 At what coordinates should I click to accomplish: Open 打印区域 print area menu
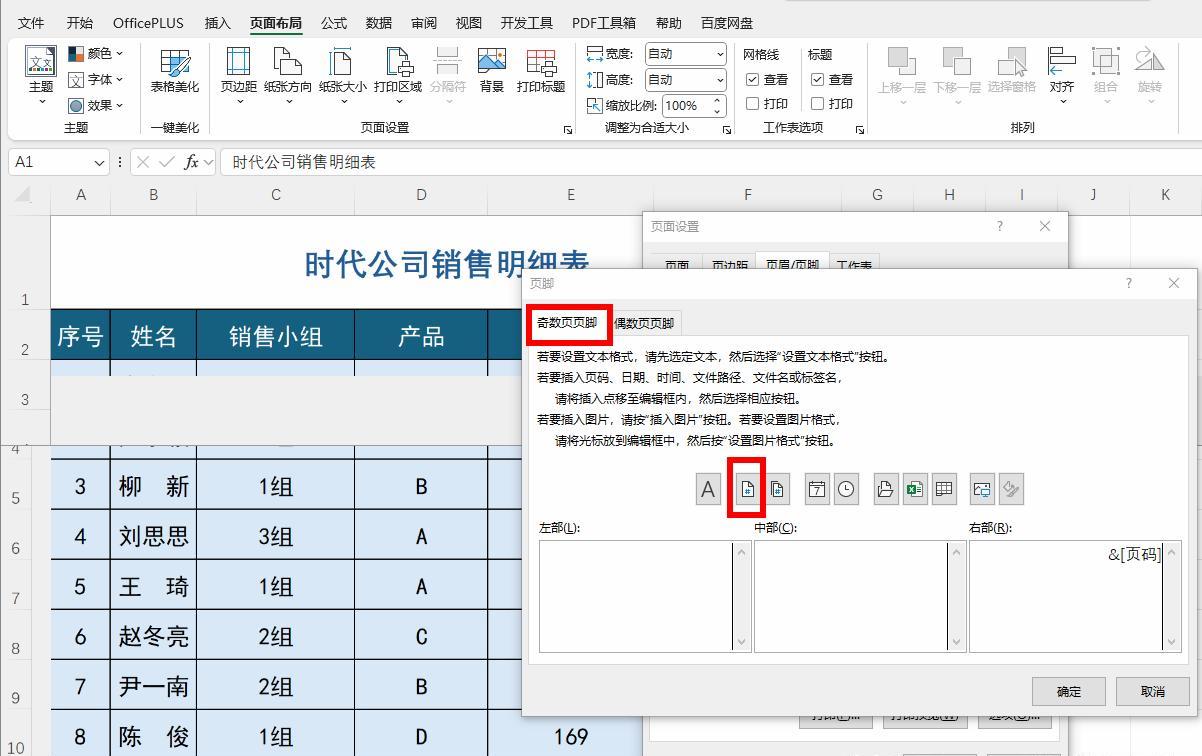398,75
